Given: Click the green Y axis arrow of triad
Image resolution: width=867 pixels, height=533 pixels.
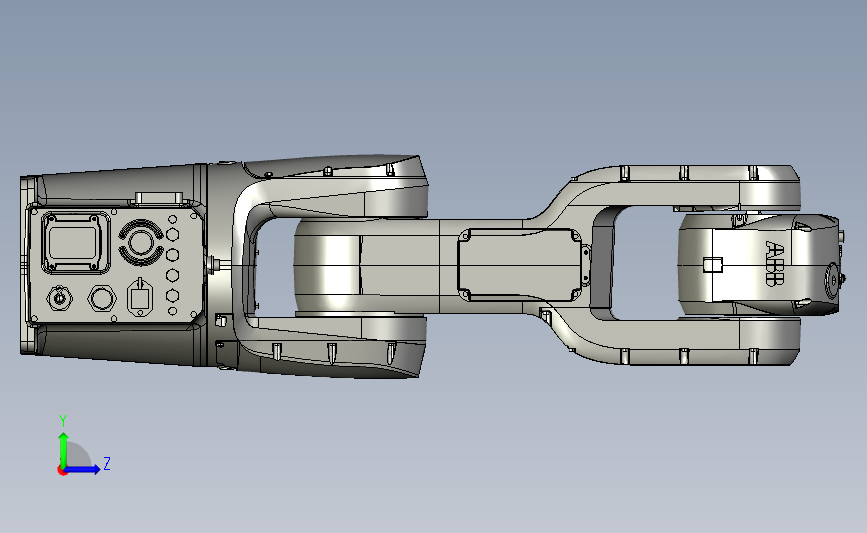Looking at the screenshot, I should [64, 449].
